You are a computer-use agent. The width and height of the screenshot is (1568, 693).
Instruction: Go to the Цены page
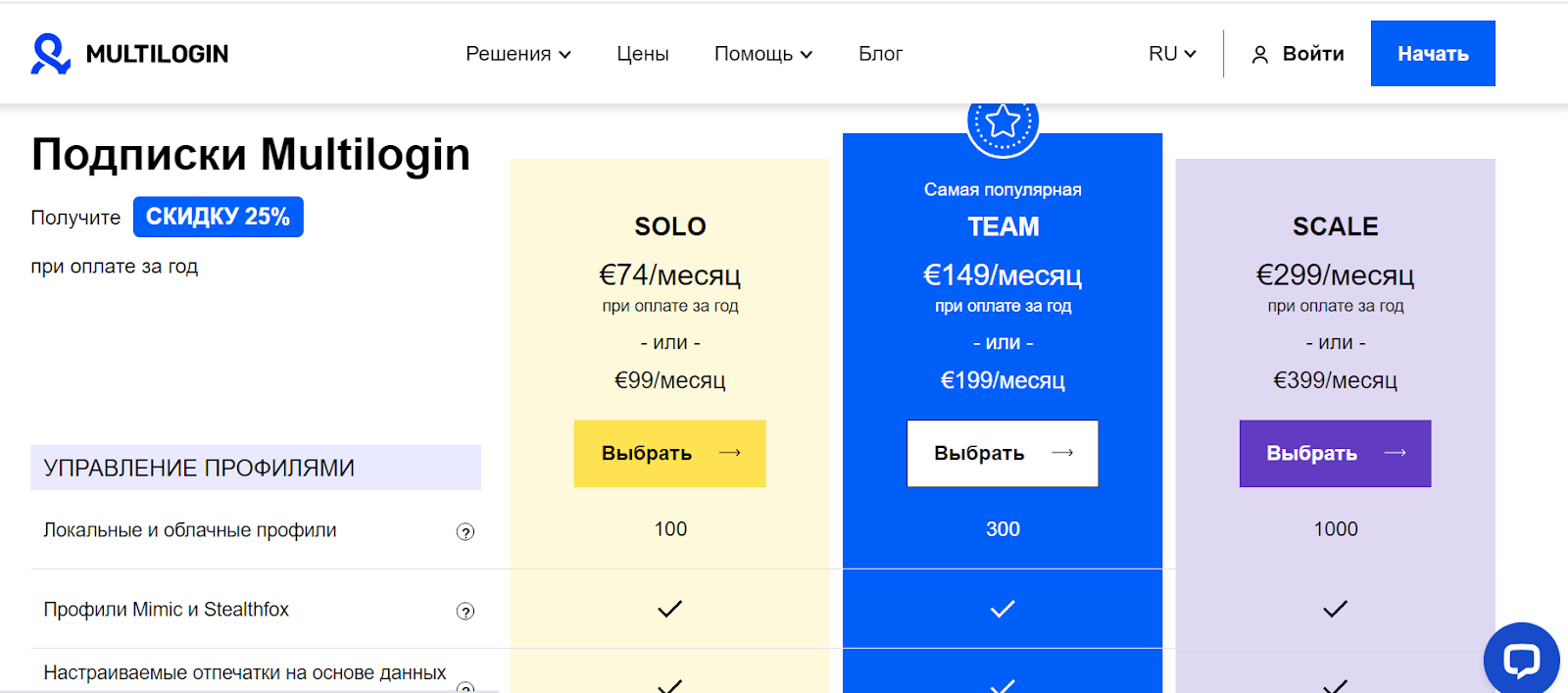click(643, 54)
